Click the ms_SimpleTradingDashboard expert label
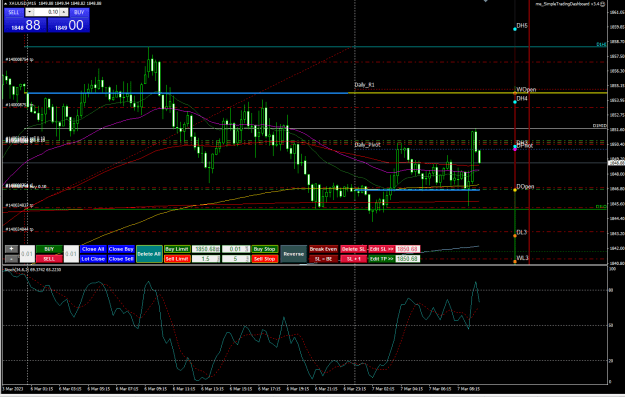Viewport: 625px width, 397px height. point(567,4)
